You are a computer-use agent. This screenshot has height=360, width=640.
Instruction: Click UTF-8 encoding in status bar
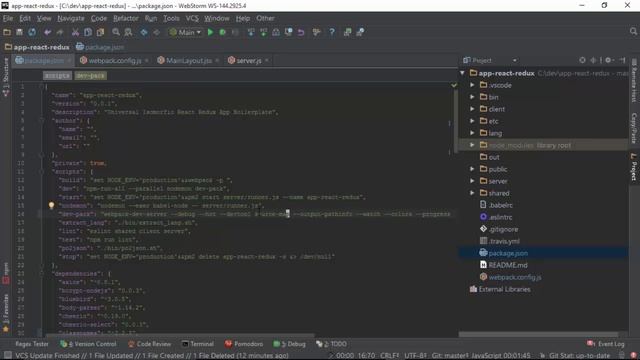point(415,356)
